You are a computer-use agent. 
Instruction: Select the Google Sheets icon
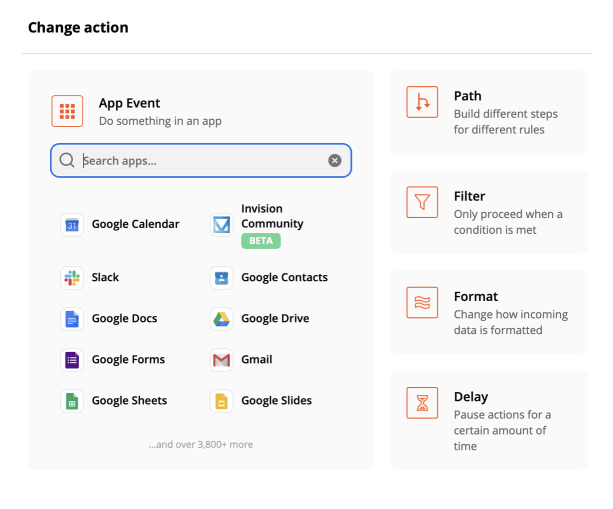pos(72,401)
